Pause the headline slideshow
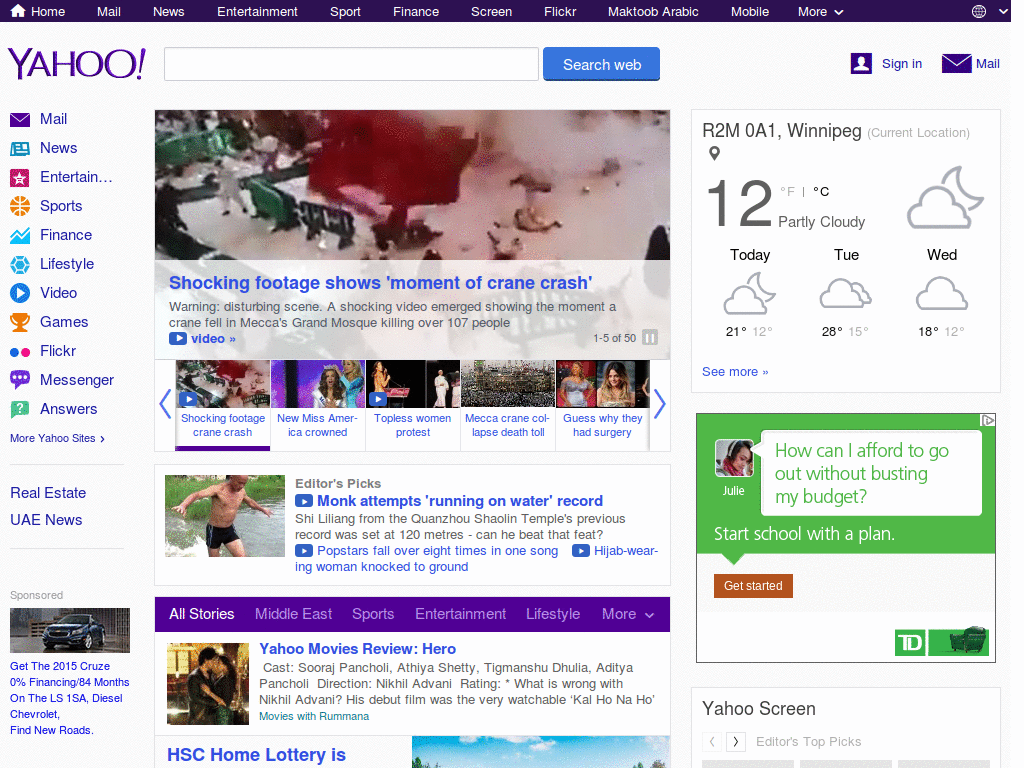 click(x=650, y=338)
